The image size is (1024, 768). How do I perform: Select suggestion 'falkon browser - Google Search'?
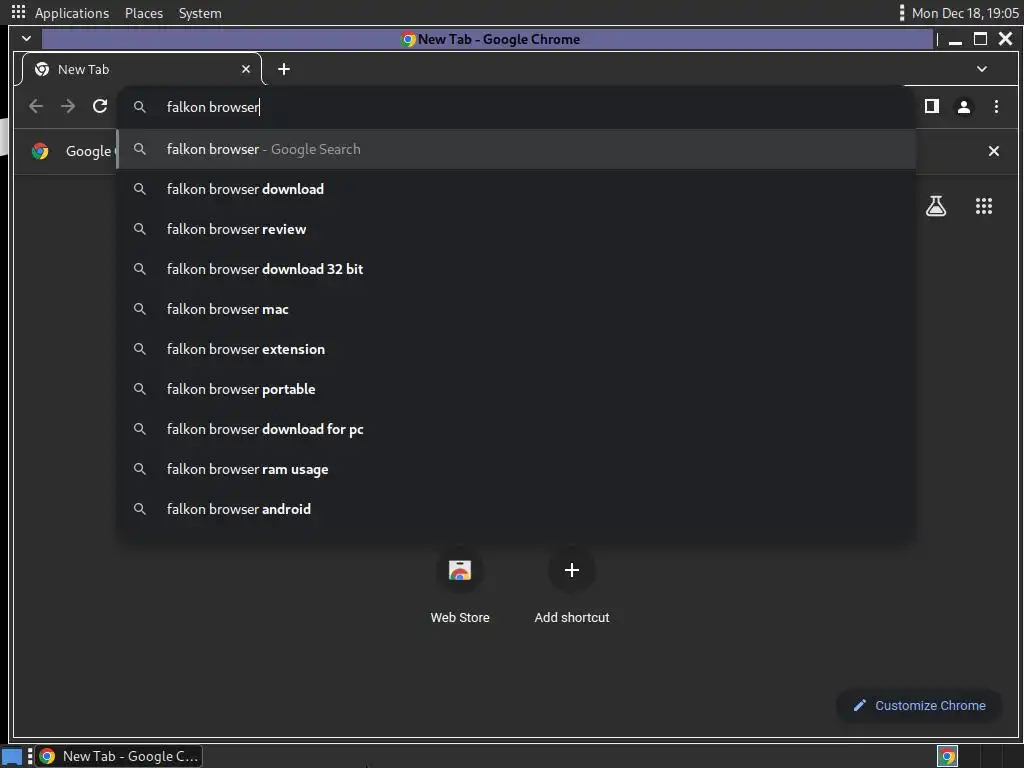[516, 150]
